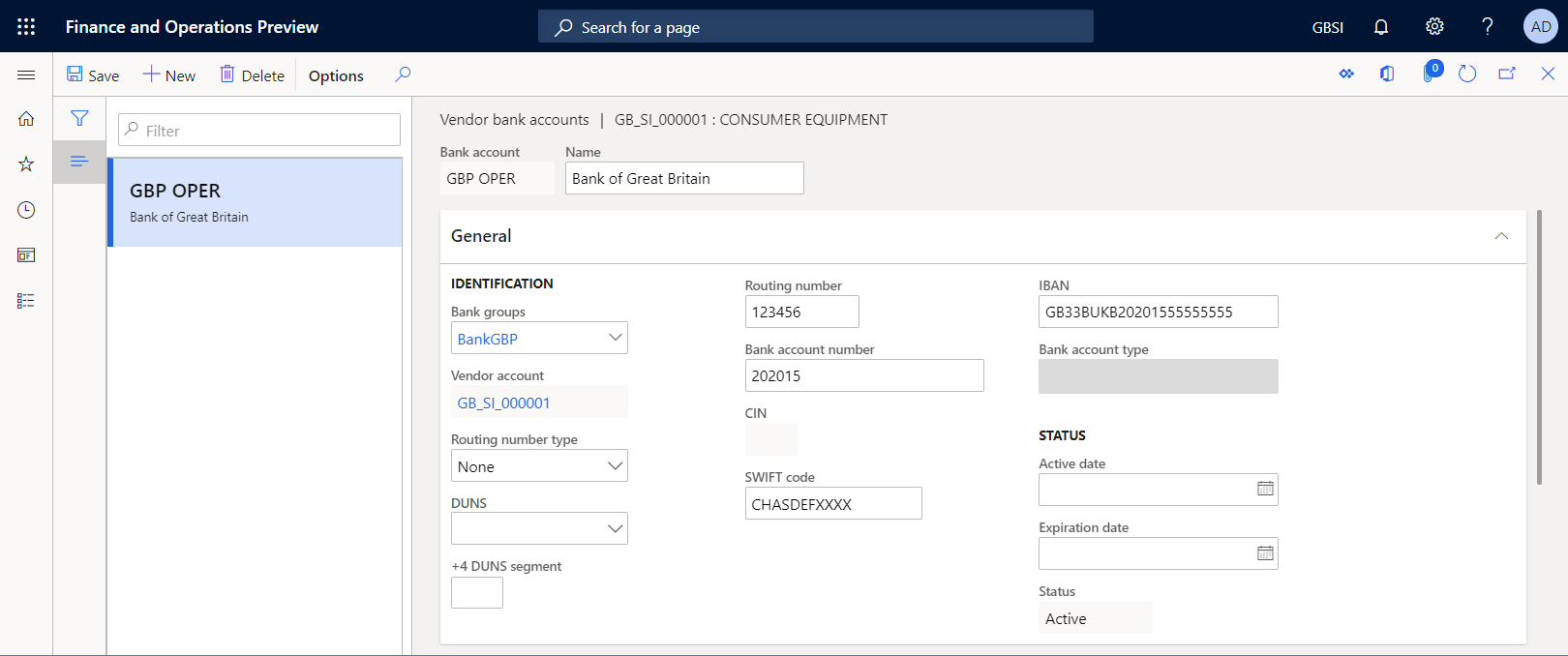Close the Vendor bank accounts form
The height and width of the screenshot is (656, 1568).
click(x=1548, y=74)
